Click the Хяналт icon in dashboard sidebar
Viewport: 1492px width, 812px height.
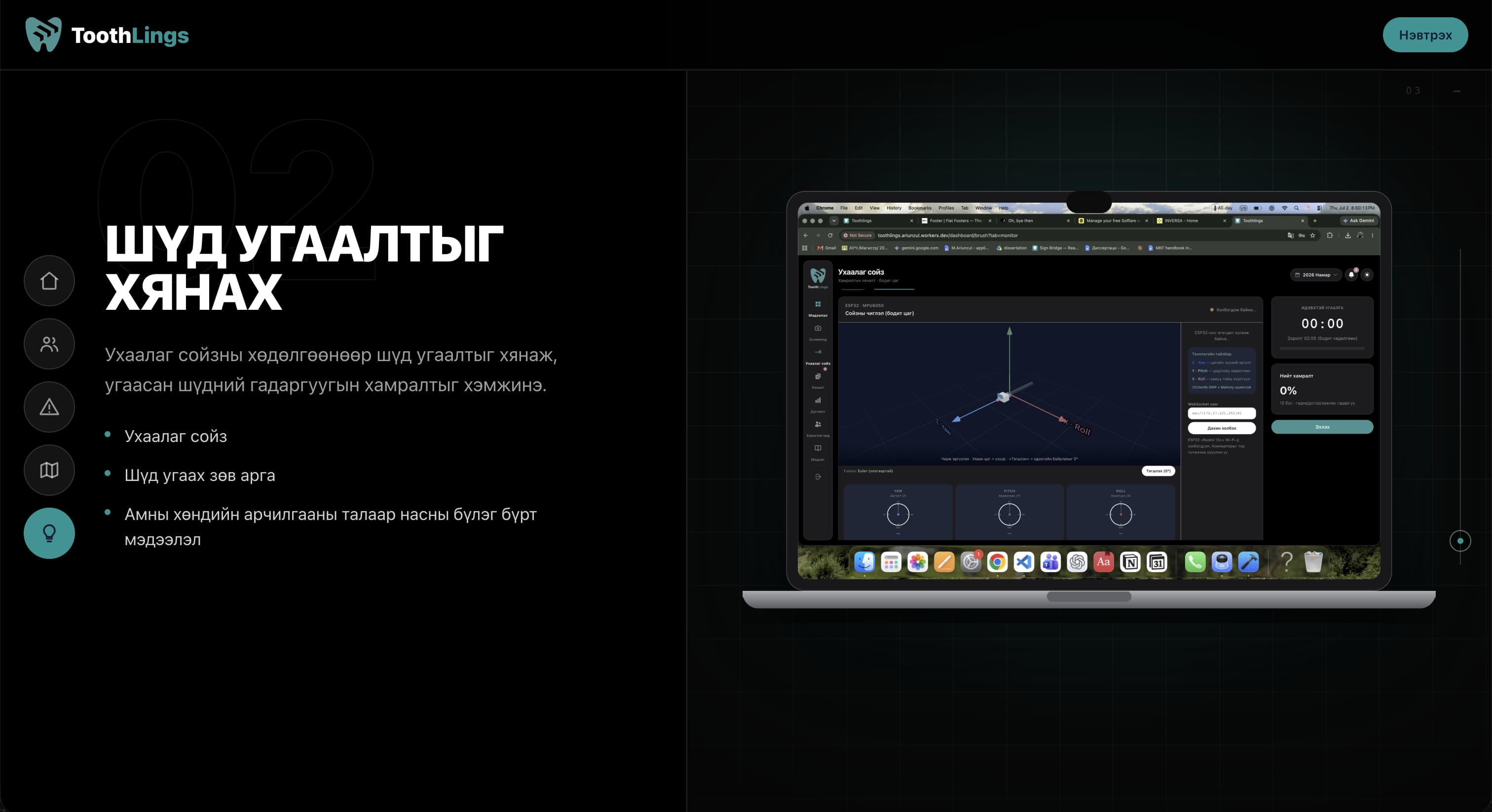pyautogui.click(x=818, y=376)
